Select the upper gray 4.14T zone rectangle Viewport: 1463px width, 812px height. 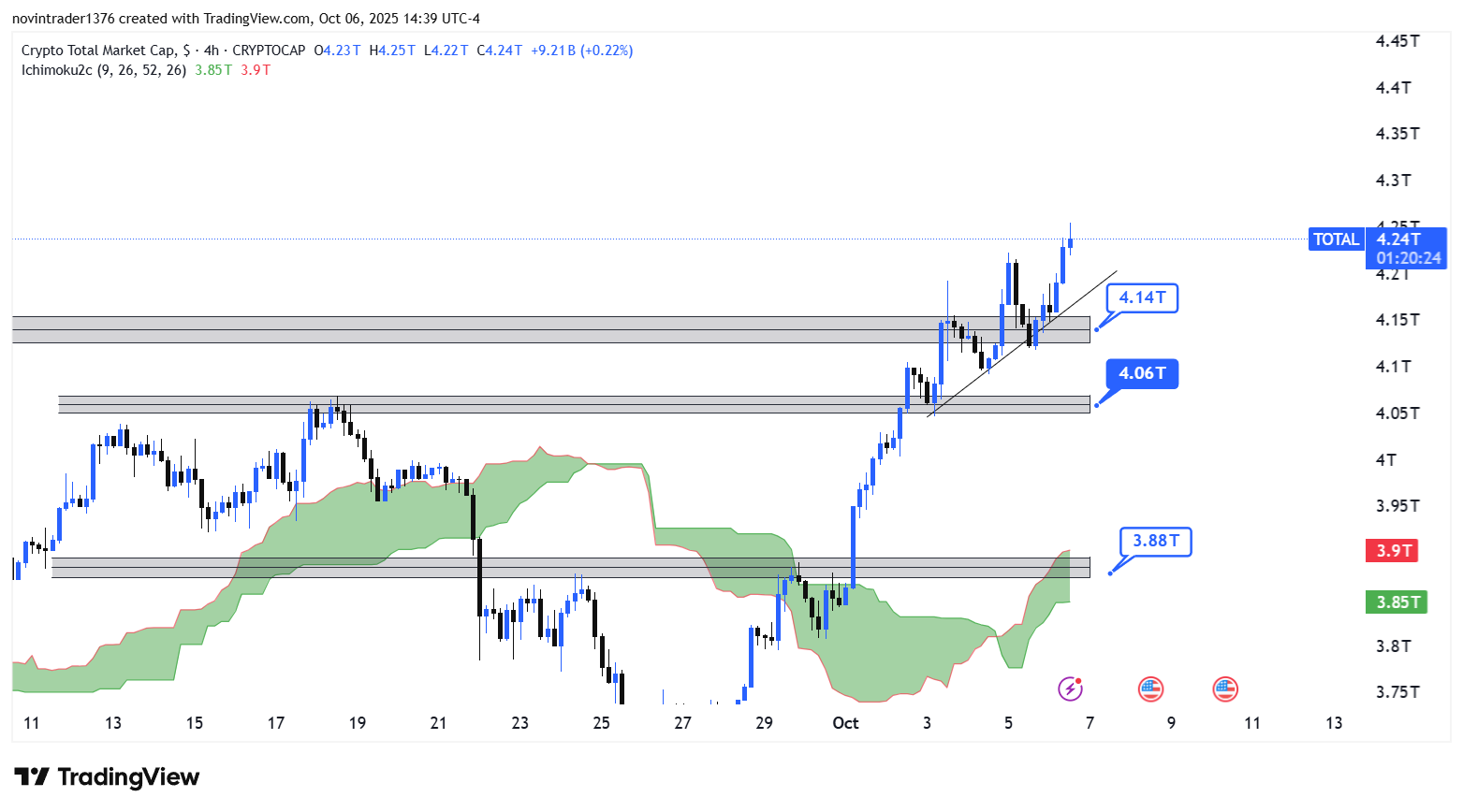(468, 329)
